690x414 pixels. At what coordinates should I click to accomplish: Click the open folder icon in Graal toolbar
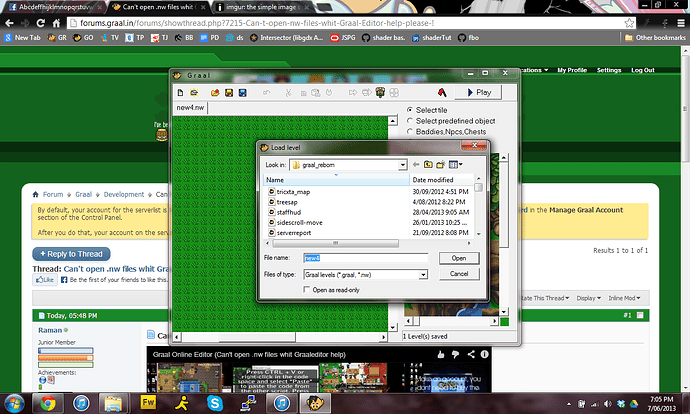point(215,92)
